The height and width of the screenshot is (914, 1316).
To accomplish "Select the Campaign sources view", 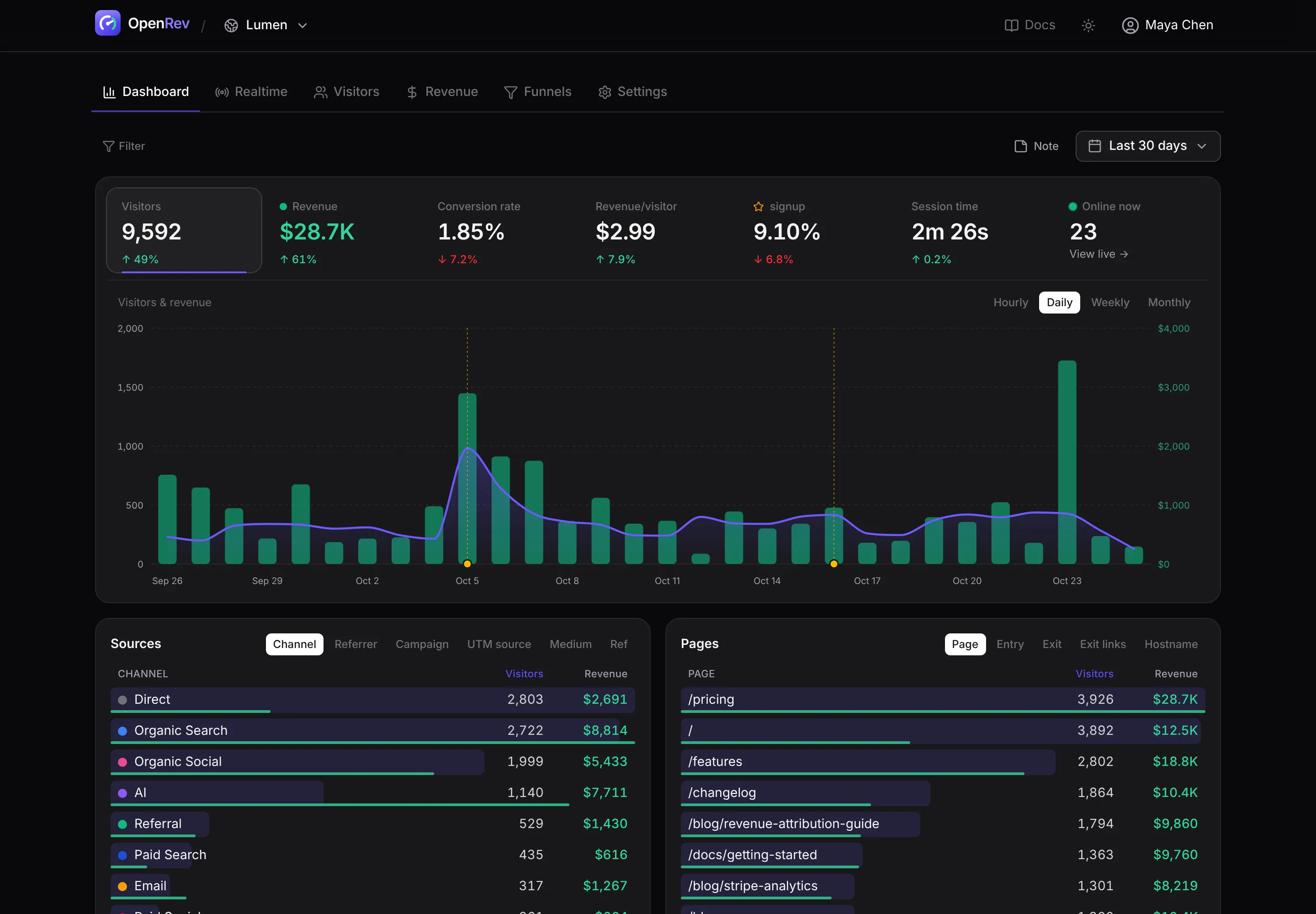I will (422, 644).
